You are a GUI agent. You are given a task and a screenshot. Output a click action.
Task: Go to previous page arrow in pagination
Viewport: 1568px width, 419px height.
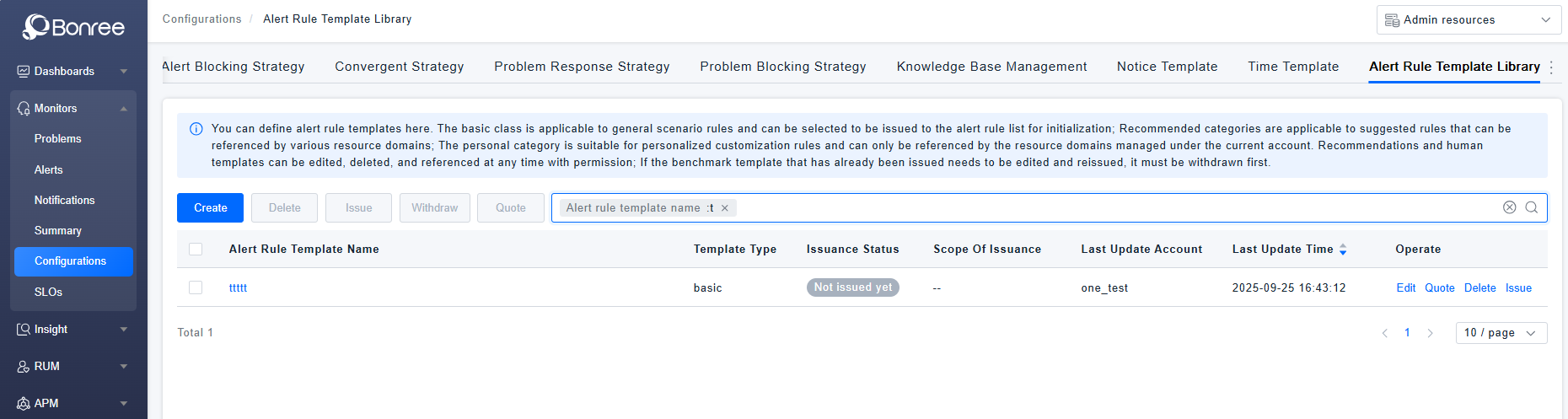[x=1384, y=333]
